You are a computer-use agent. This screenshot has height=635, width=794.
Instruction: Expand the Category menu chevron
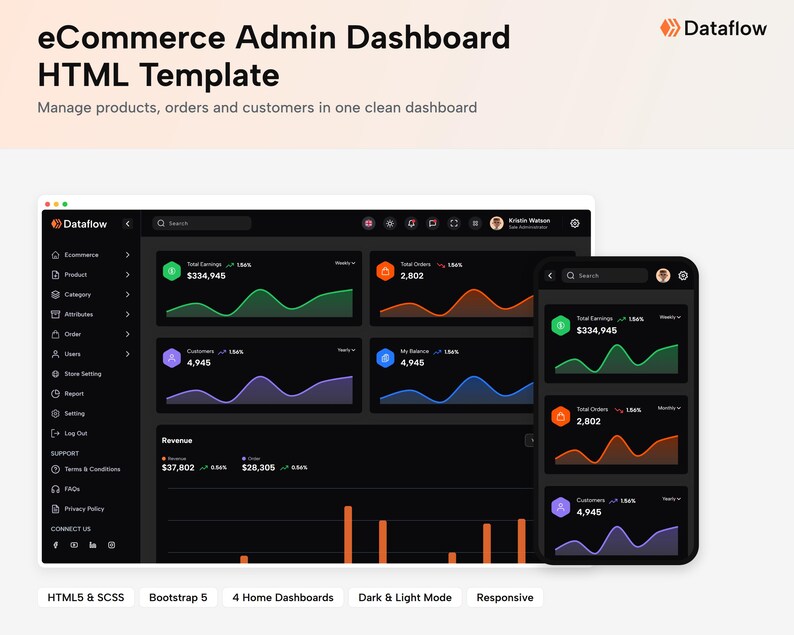click(128, 294)
